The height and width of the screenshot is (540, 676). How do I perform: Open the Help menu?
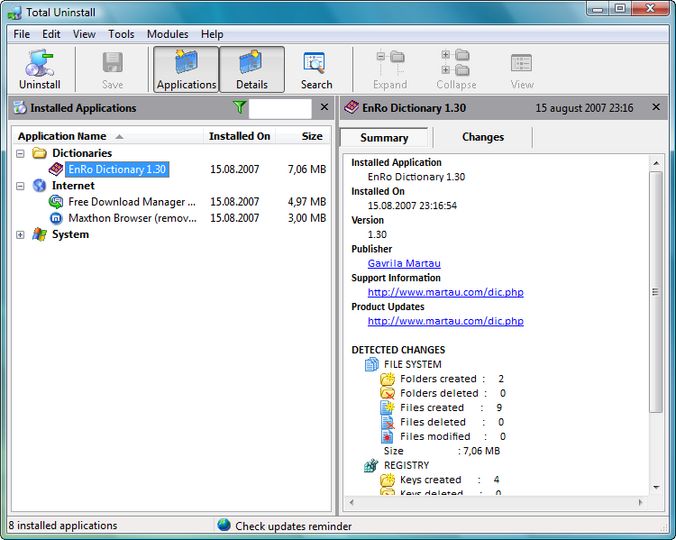212,34
